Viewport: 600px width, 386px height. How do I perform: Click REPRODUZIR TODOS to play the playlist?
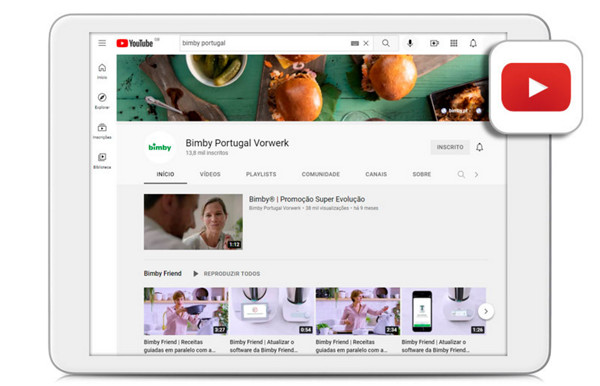pos(227,274)
